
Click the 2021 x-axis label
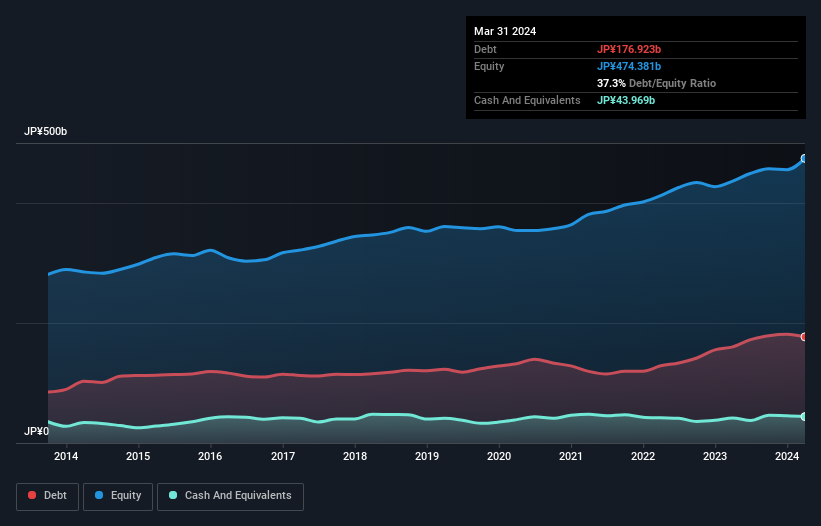tap(571, 456)
